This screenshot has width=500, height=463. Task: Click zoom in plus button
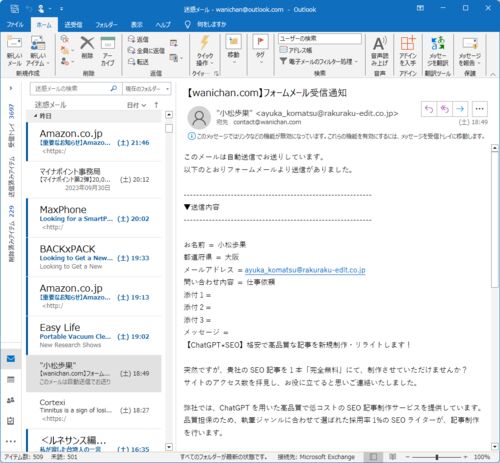click(x=466, y=457)
